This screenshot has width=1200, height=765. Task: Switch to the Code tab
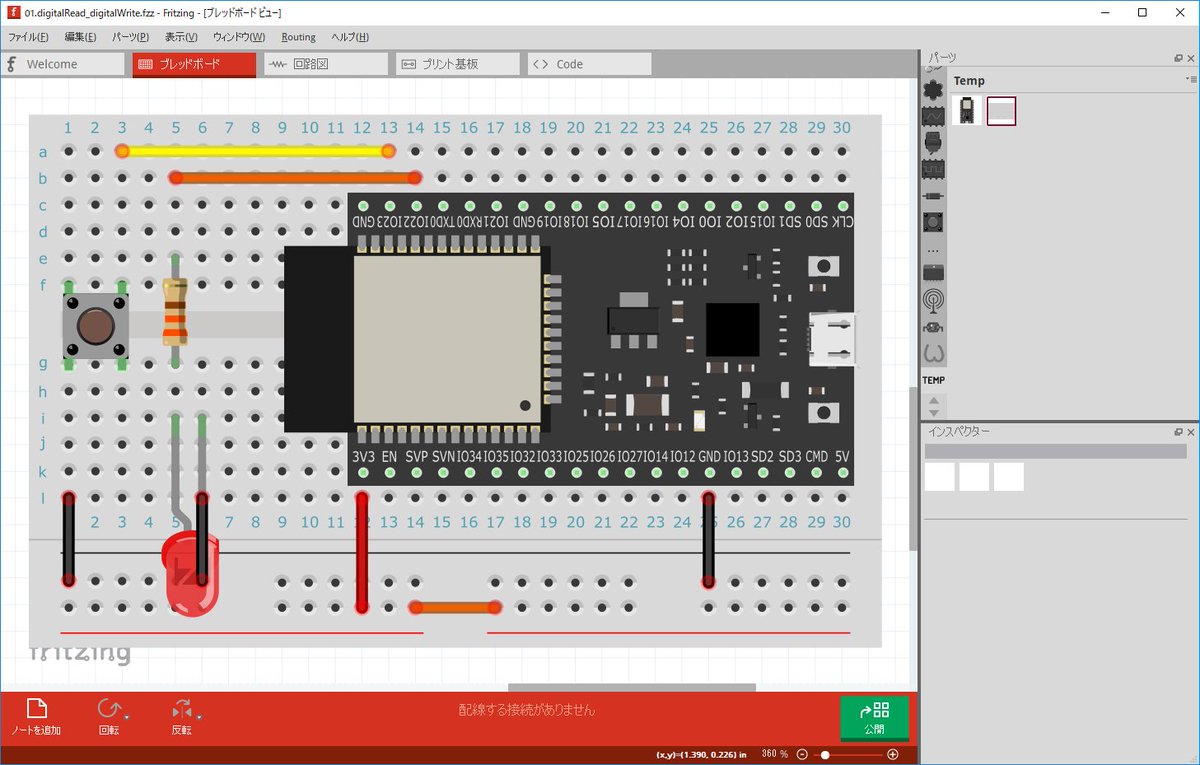click(x=590, y=64)
